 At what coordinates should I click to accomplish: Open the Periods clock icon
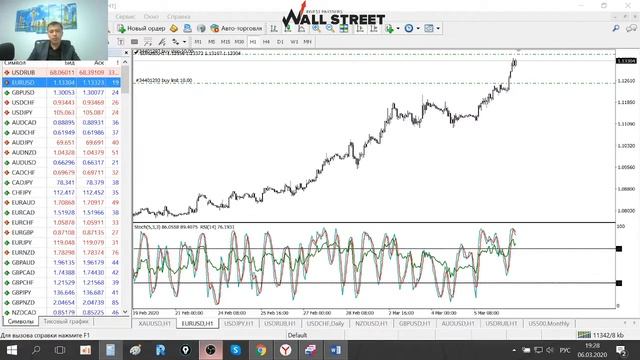click(409, 28)
